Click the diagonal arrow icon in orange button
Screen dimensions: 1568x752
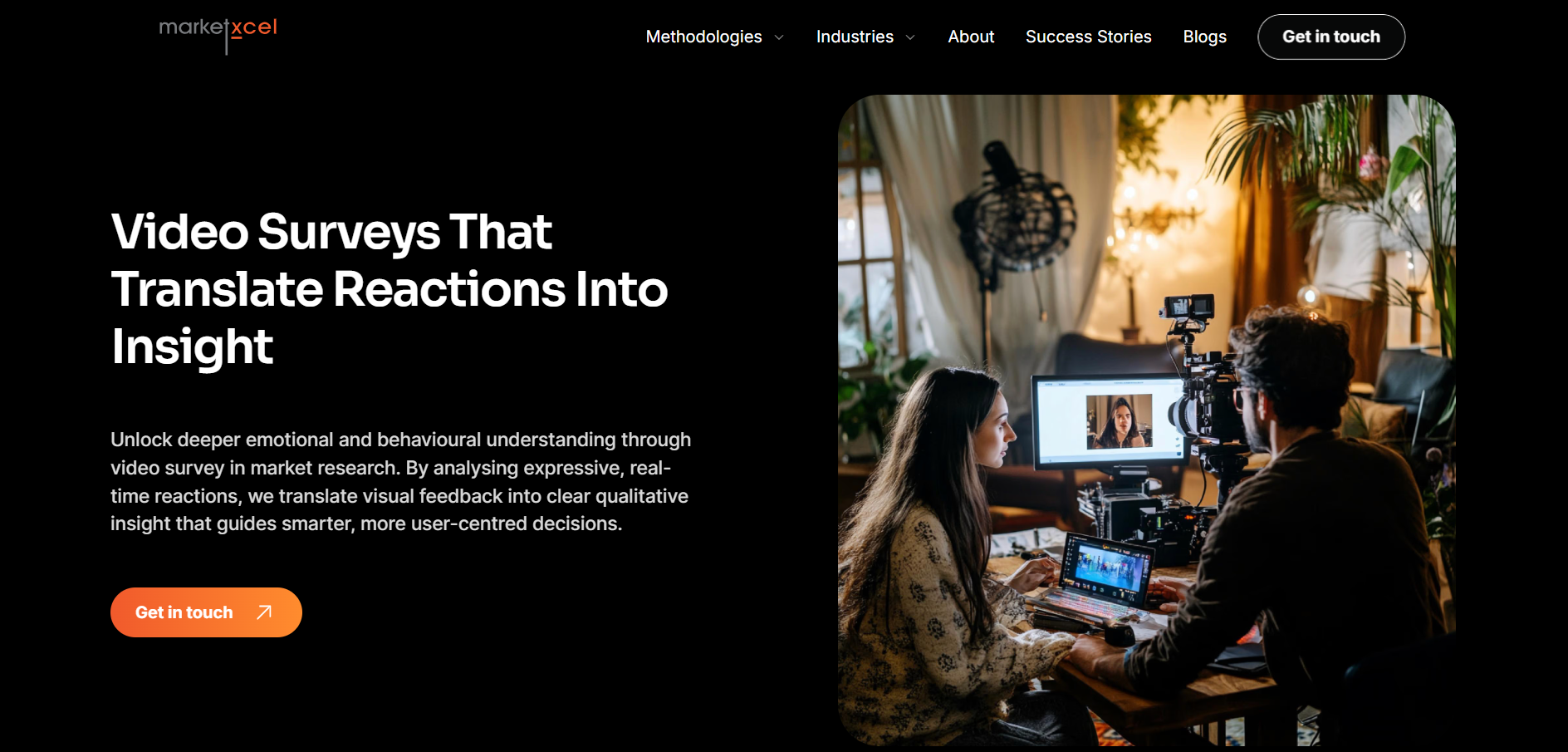click(x=264, y=612)
